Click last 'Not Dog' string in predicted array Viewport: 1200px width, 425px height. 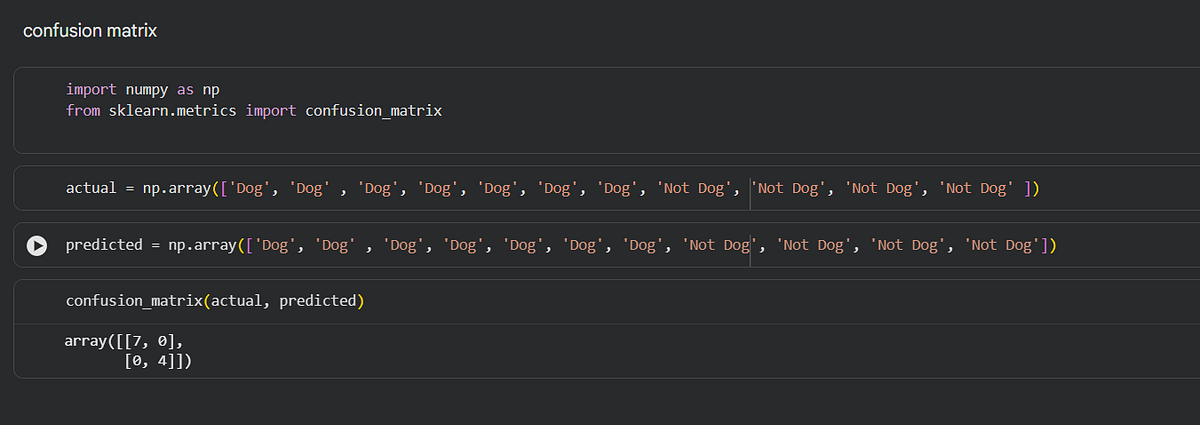pos(1004,245)
